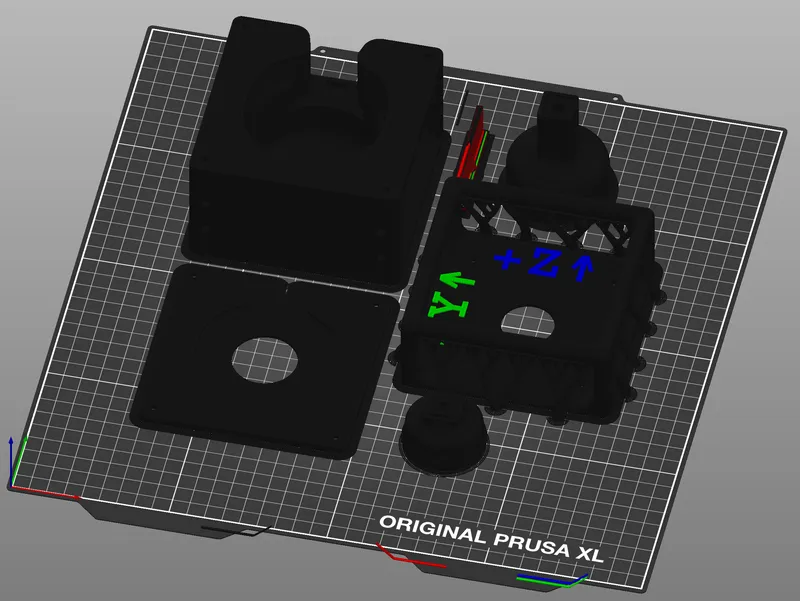Click the ORIGINAL PRUSA XL bed label
800x601 pixels.
(493, 535)
